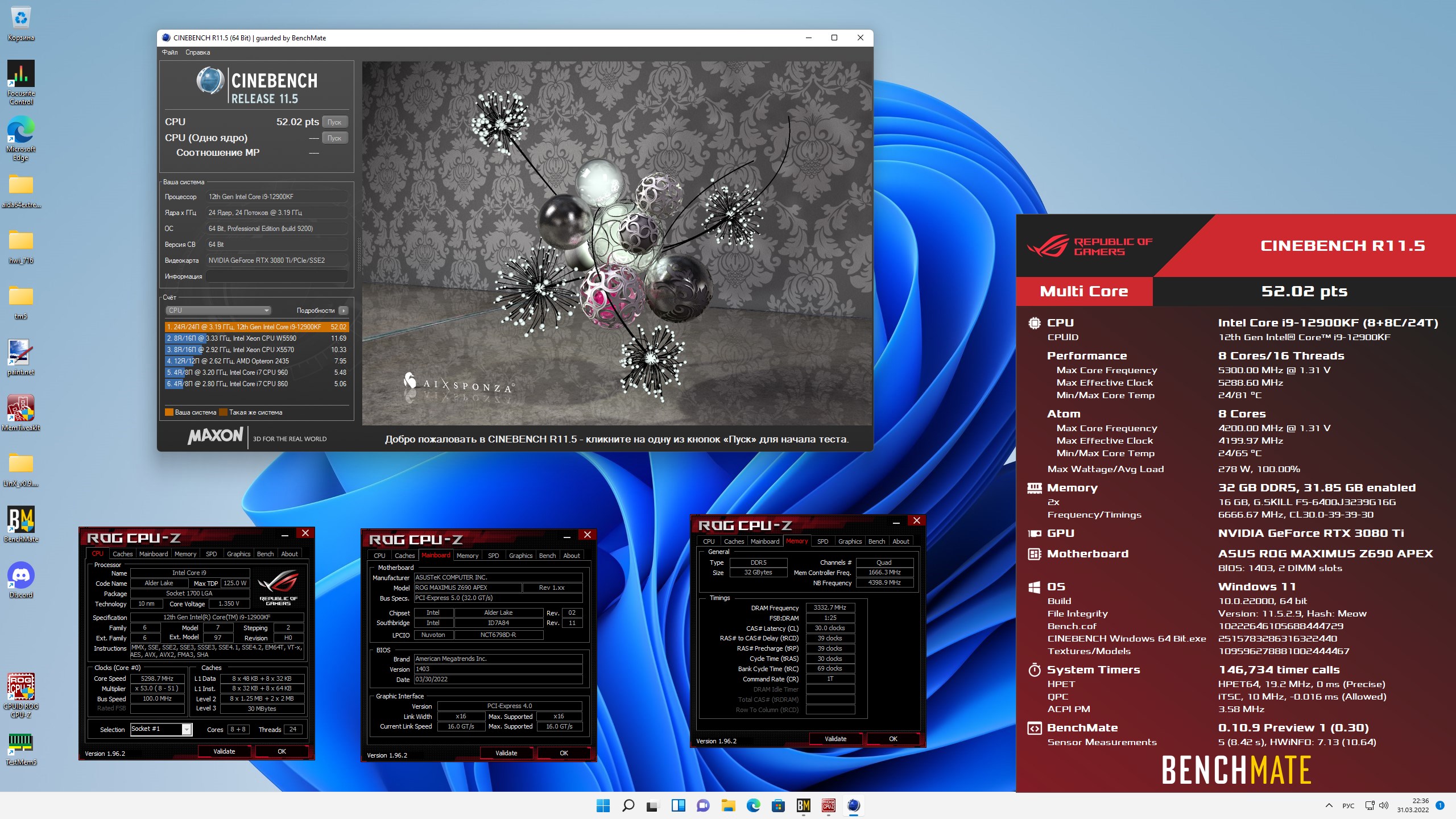Open the Recycle Bin desktop icon
The height and width of the screenshot is (819, 1456).
[x=21, y=24]
